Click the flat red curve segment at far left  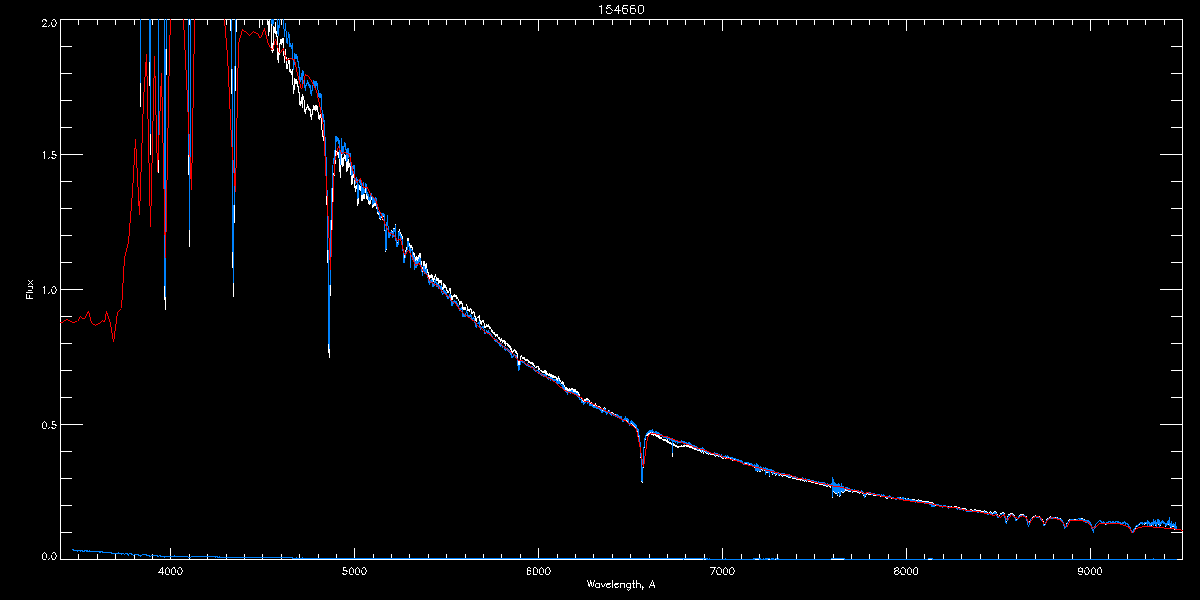click(x=85, y=320)
